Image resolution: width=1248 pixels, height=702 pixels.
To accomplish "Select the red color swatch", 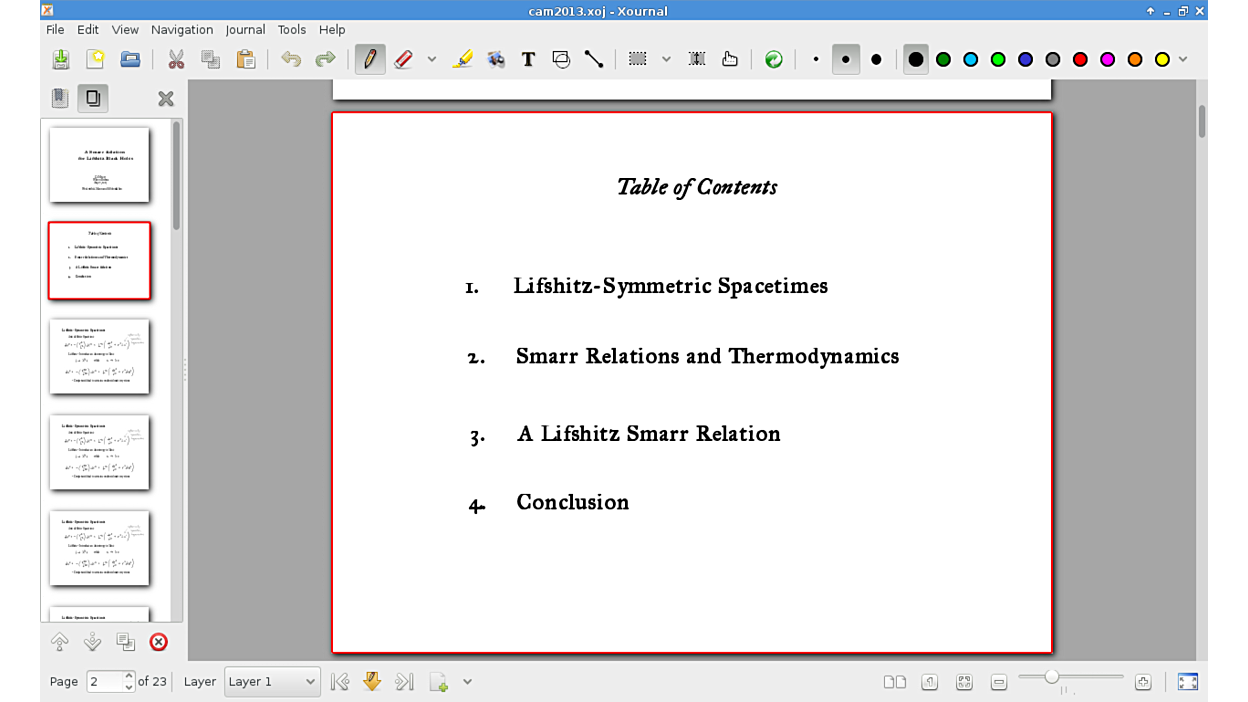I will (1080, 60).
